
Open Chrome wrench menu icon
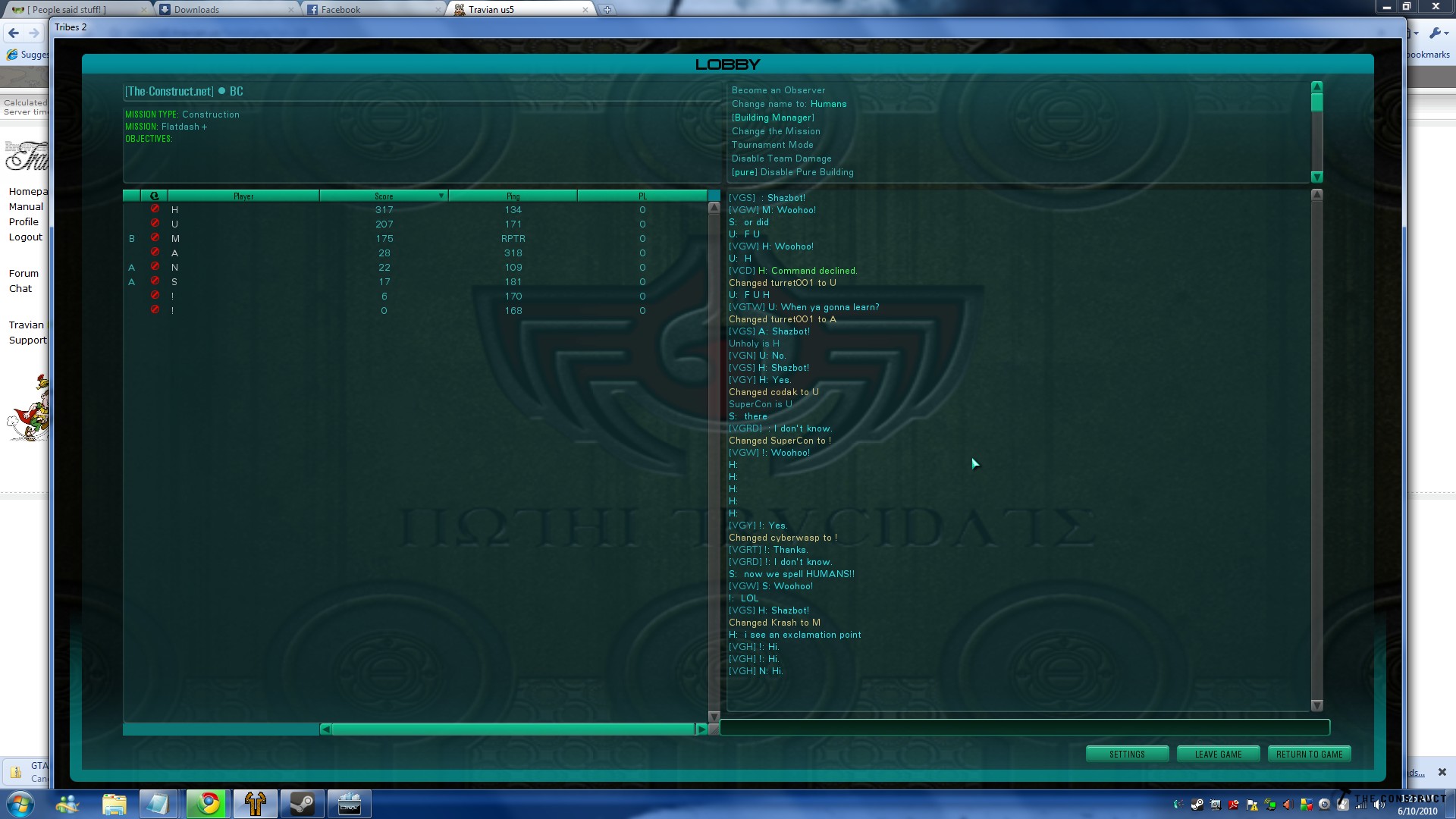[x=1436, y=33]
